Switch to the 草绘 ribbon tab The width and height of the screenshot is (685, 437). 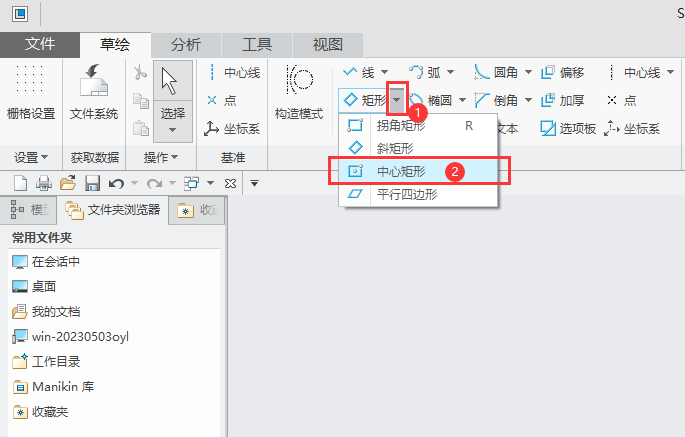[x=115, y=45]
